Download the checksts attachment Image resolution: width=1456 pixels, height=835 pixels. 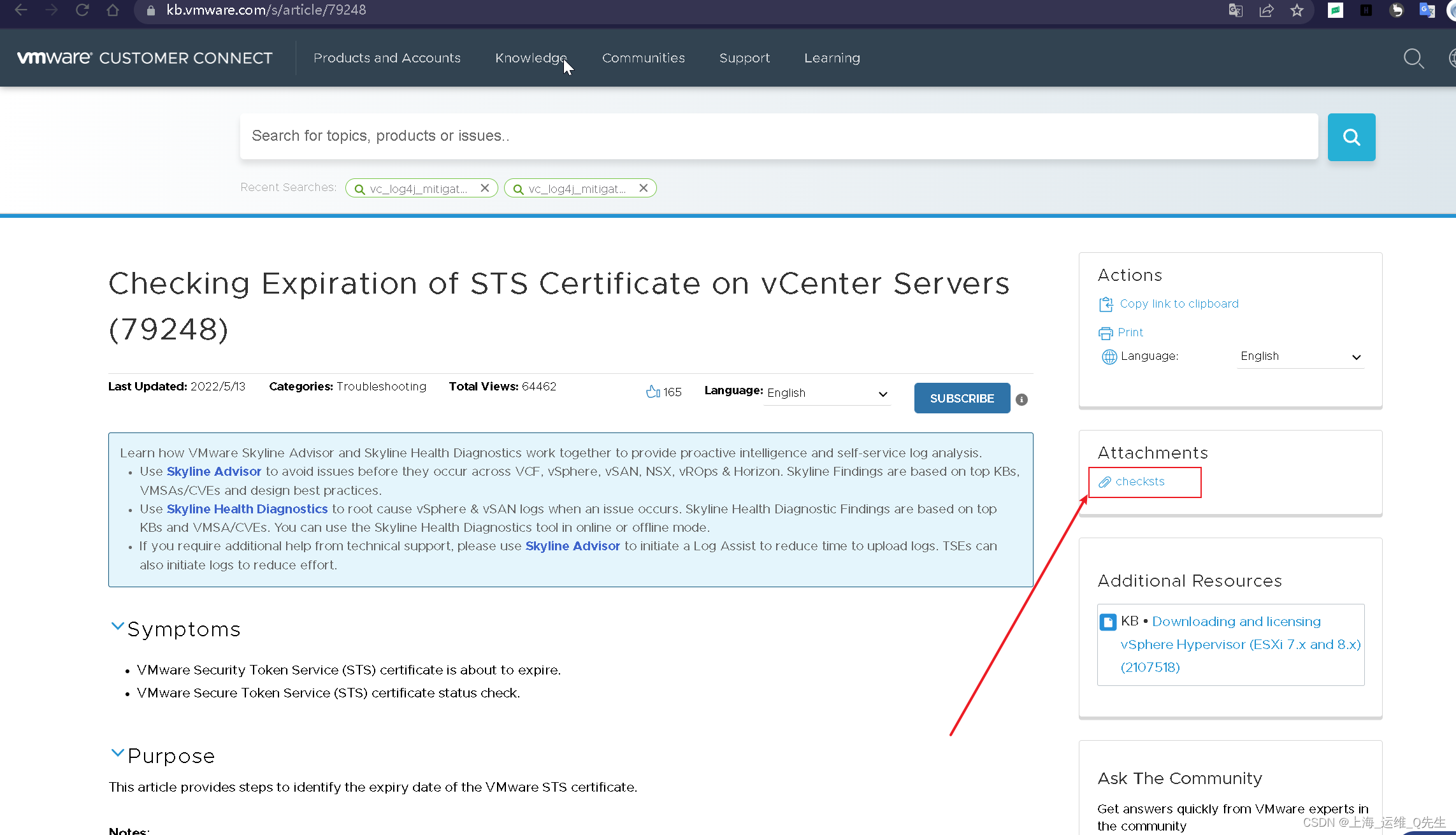tap(1139, 482)
